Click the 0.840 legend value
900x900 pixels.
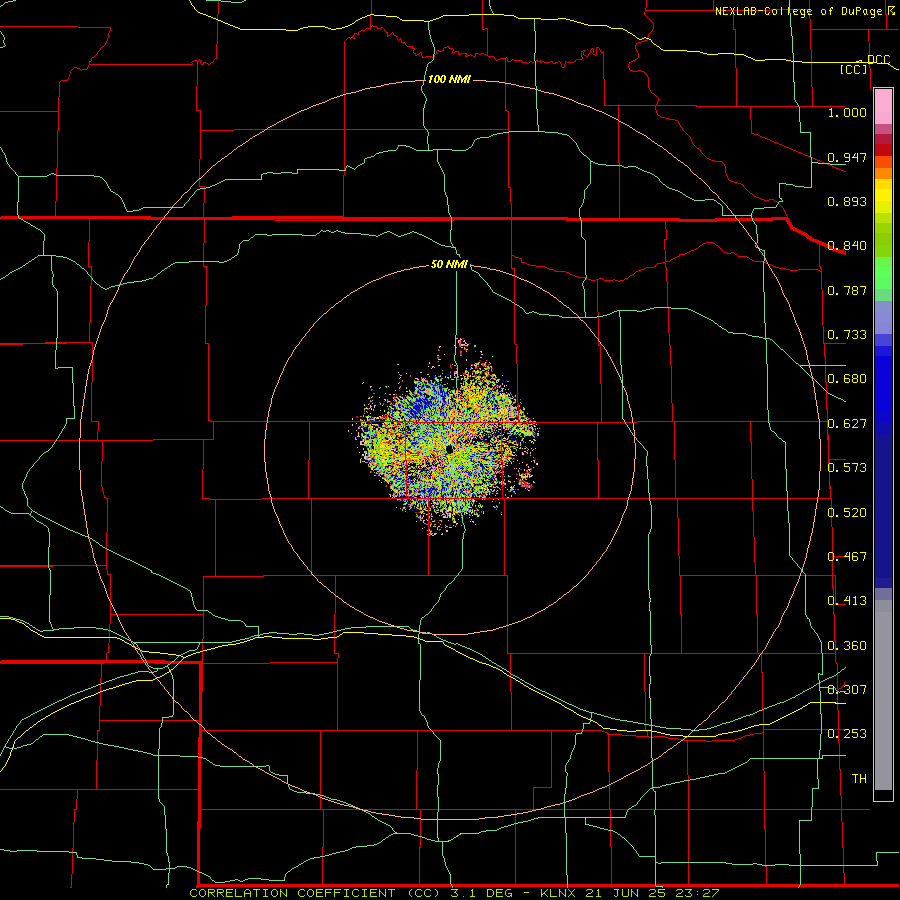pyautogui.click(x=847, y=246)
